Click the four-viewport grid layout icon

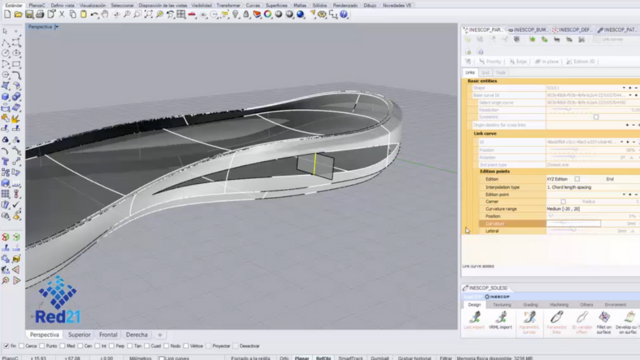pyautogui.click(x=181, y=14)
